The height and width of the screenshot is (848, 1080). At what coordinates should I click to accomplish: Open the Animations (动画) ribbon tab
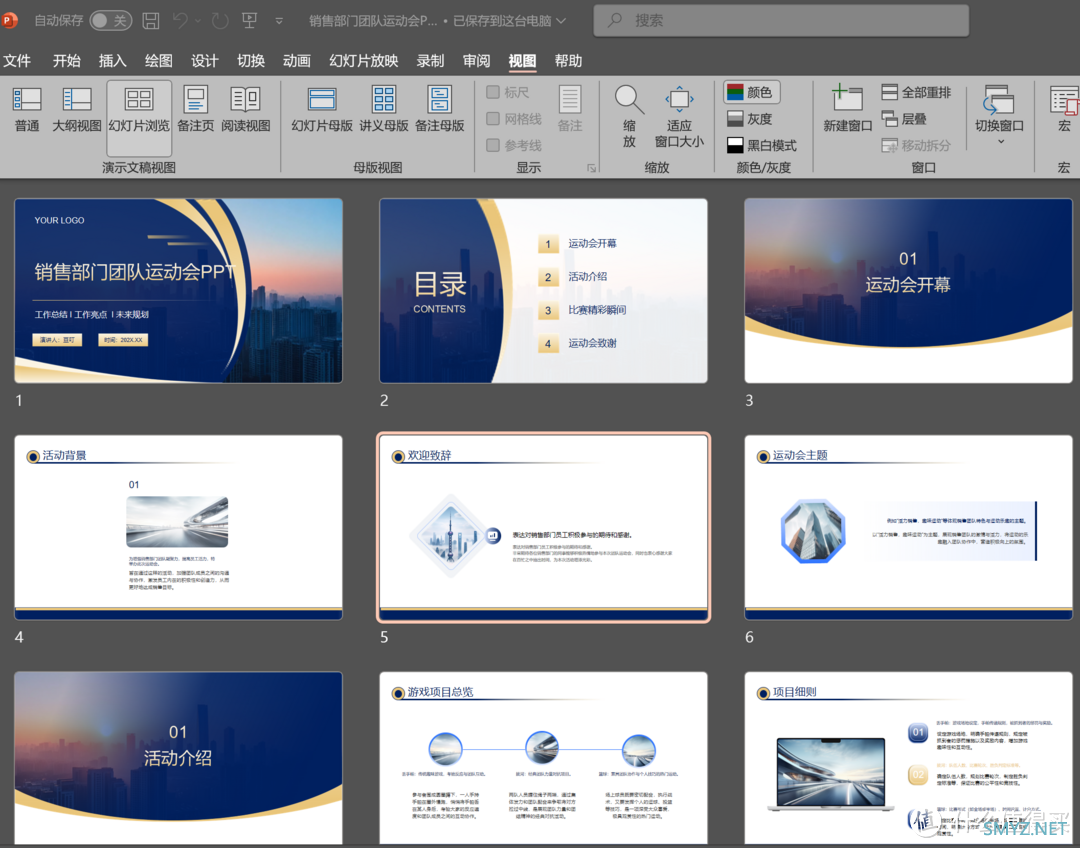tap(297, 61)
